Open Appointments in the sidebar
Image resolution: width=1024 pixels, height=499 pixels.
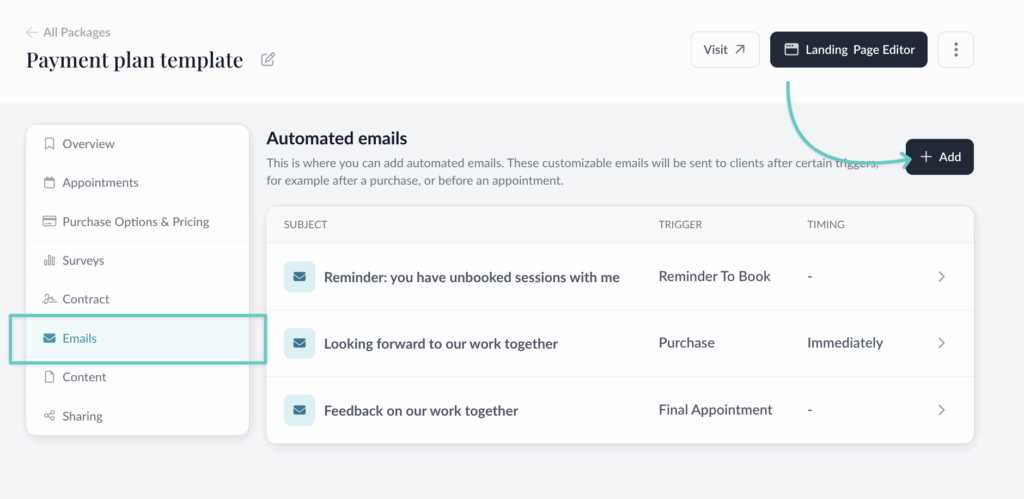coord(100,183)
